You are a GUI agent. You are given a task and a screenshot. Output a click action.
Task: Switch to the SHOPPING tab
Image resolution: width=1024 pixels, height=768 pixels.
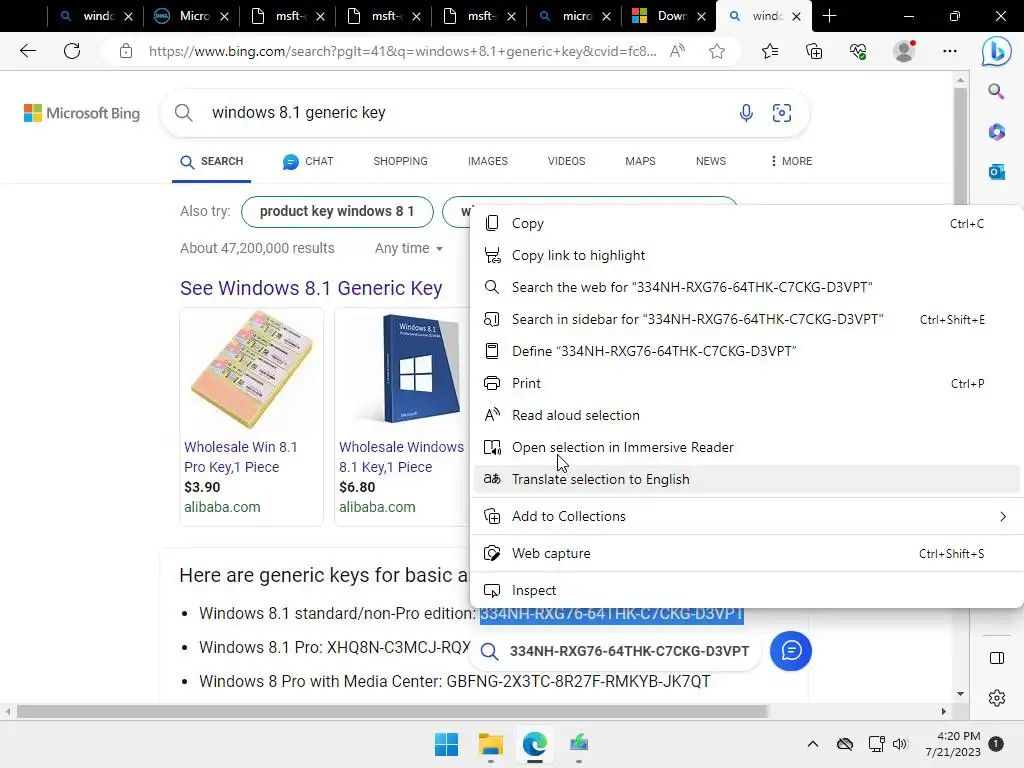click(400, 161)
